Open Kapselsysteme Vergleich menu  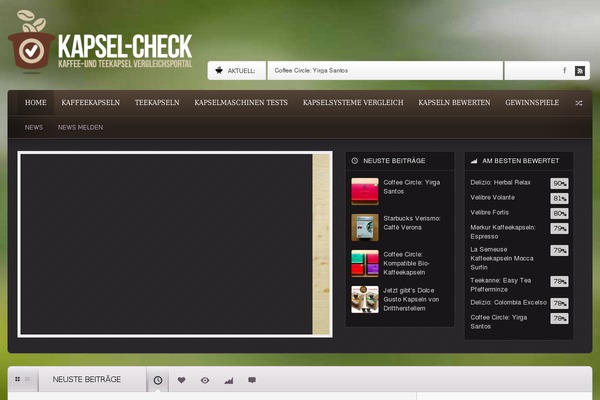pyautogui.click(x=353, y=103)
